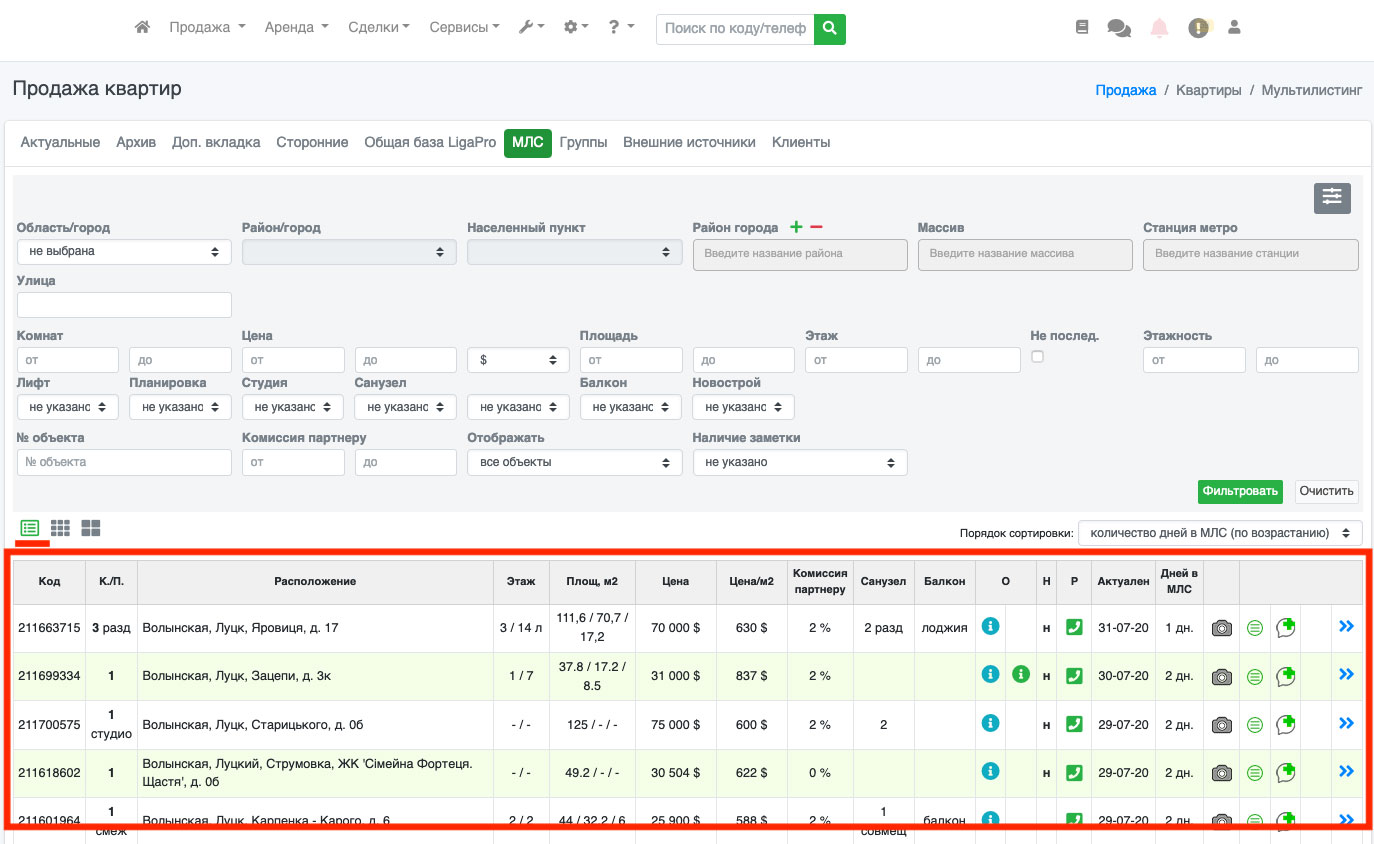
Task: Open the sort order dropdown
Action: pyautogui.click(x=1219, y=533)
